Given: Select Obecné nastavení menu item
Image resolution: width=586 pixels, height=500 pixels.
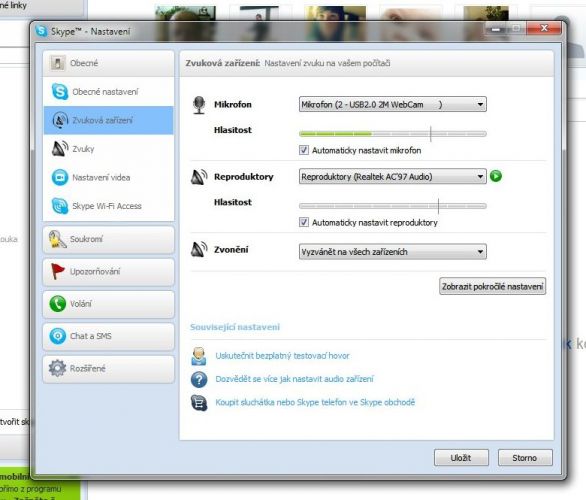Looking at the screenshot, I should [x=108, y=92].
